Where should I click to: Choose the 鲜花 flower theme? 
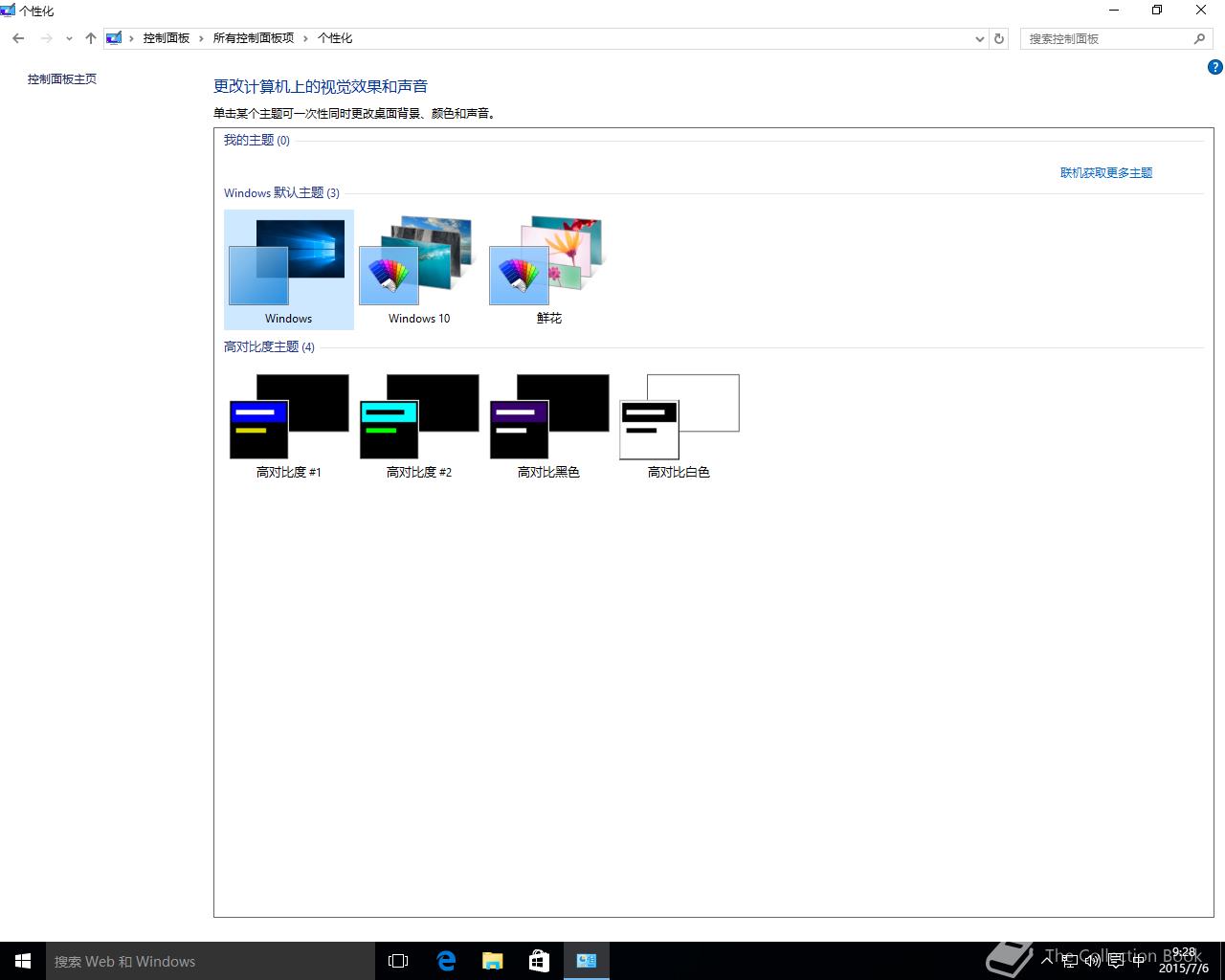549,270
